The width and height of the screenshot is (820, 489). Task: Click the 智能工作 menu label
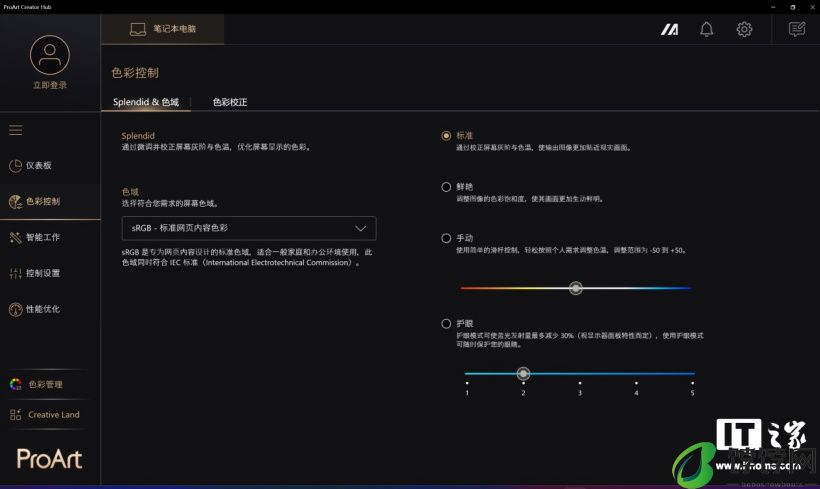tap(43, 237)
